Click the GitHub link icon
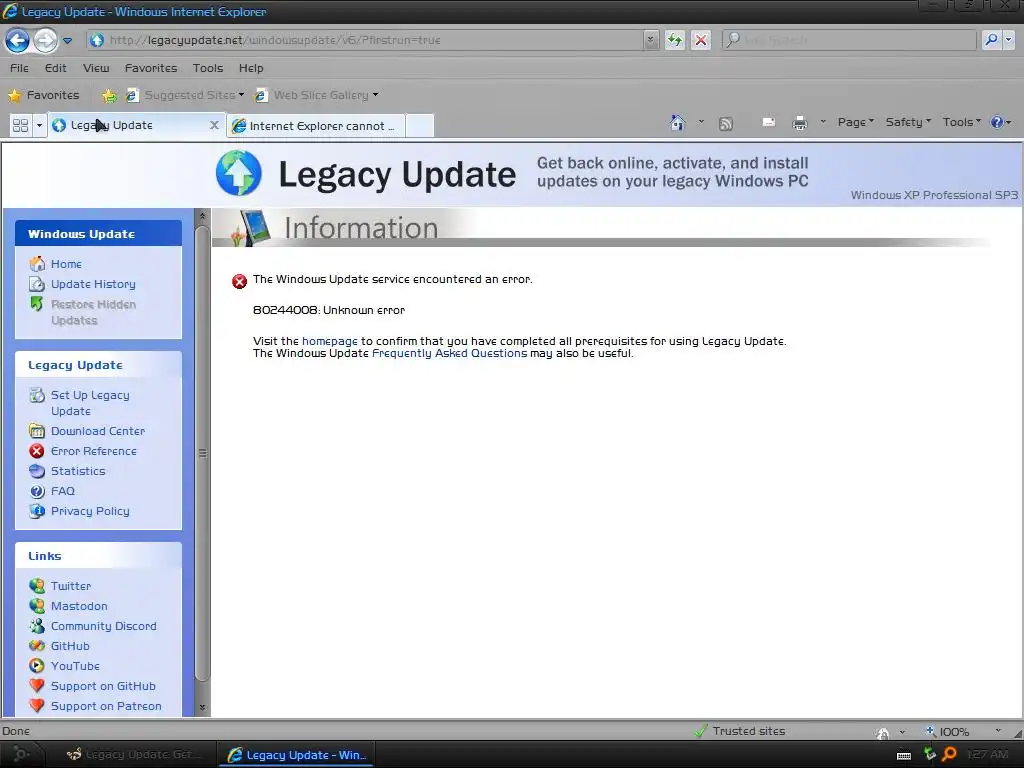 37,646
